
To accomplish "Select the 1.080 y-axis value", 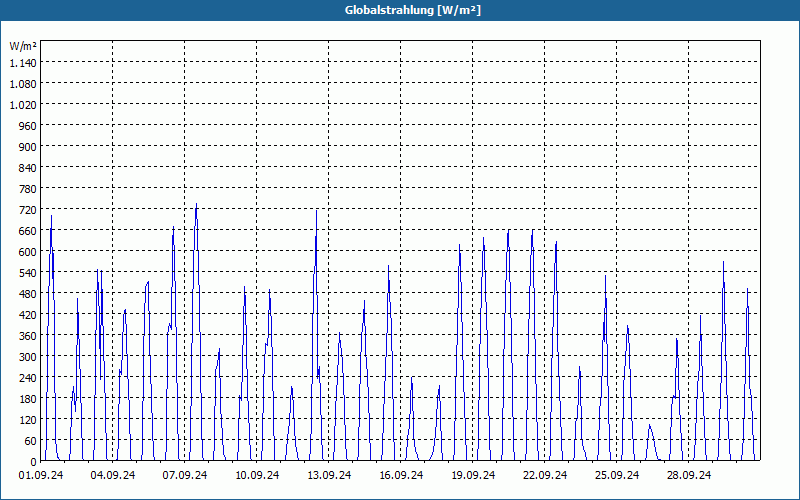I will pos(23,83).
